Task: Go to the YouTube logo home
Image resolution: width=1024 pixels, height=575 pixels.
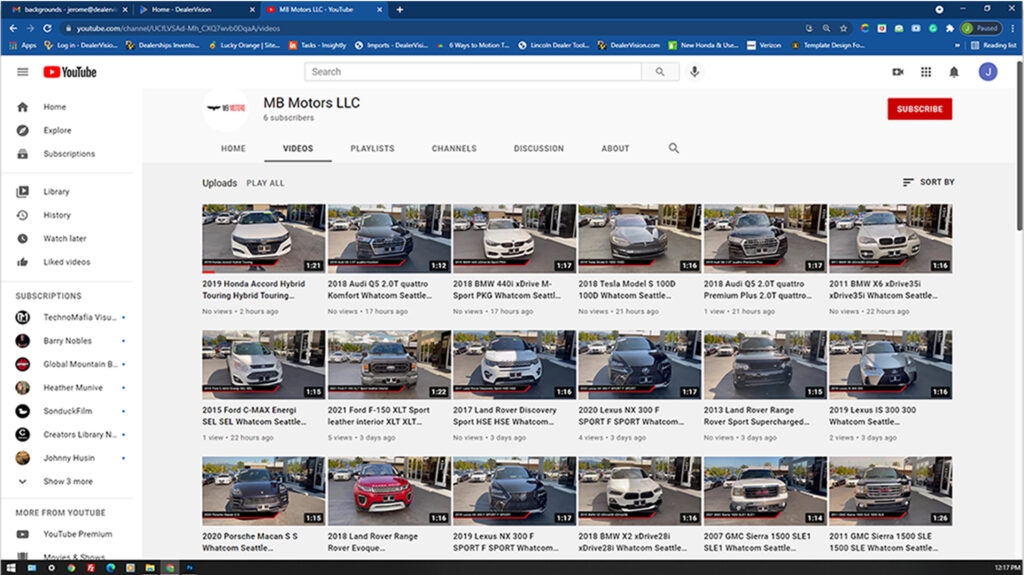Action: [70, 72]
